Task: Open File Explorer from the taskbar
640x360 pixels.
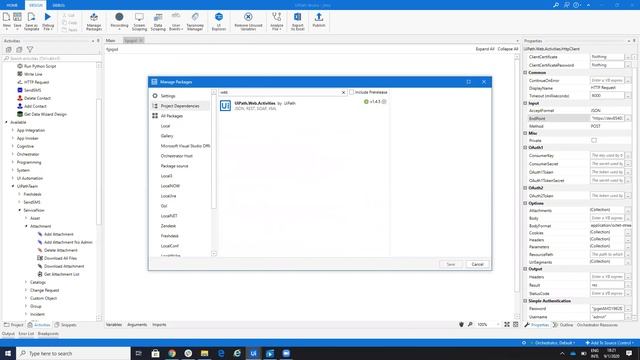Action: (x=204, y=353)
